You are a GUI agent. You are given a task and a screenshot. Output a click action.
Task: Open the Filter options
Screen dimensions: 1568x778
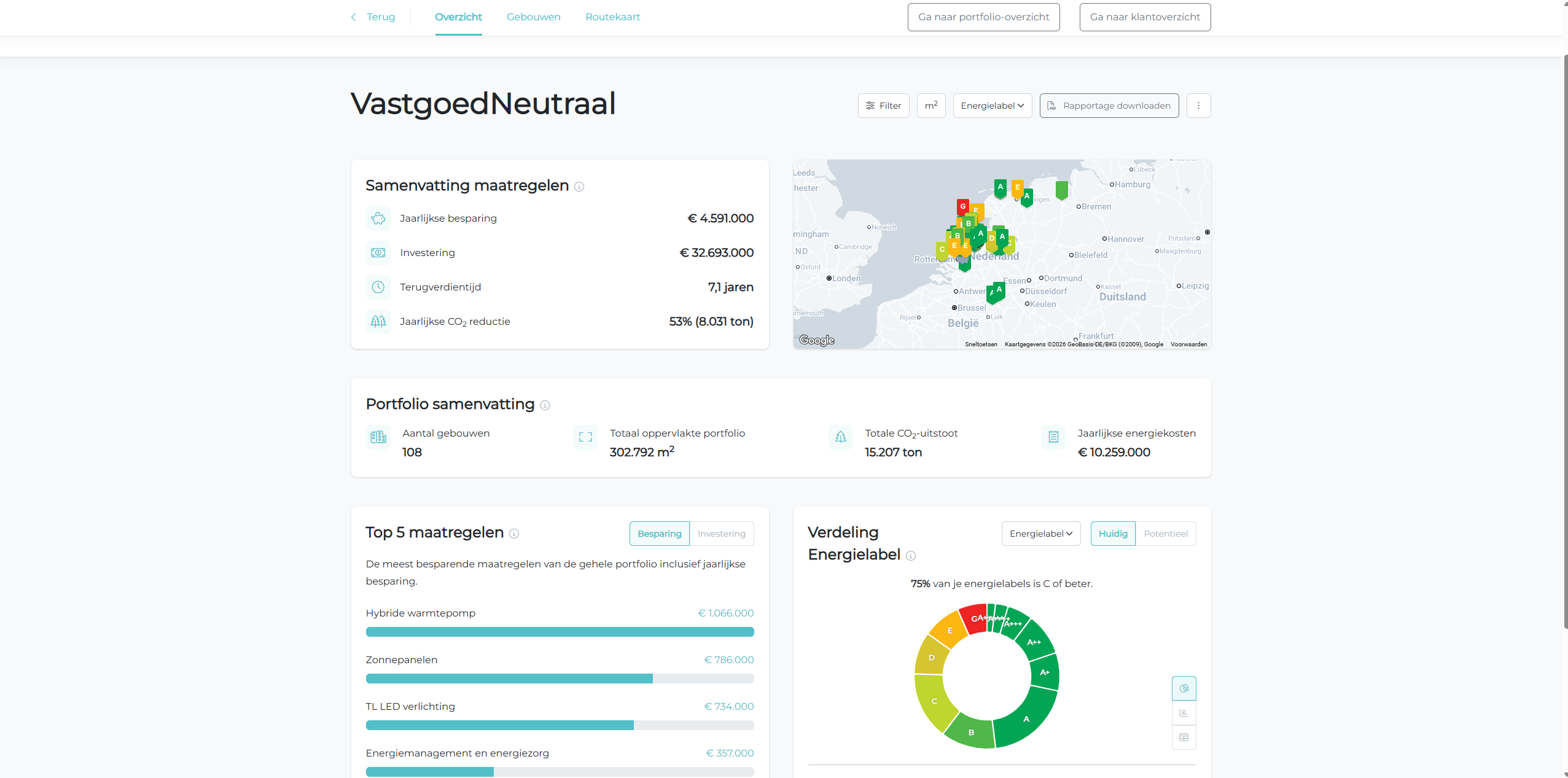tap(883, 106)
